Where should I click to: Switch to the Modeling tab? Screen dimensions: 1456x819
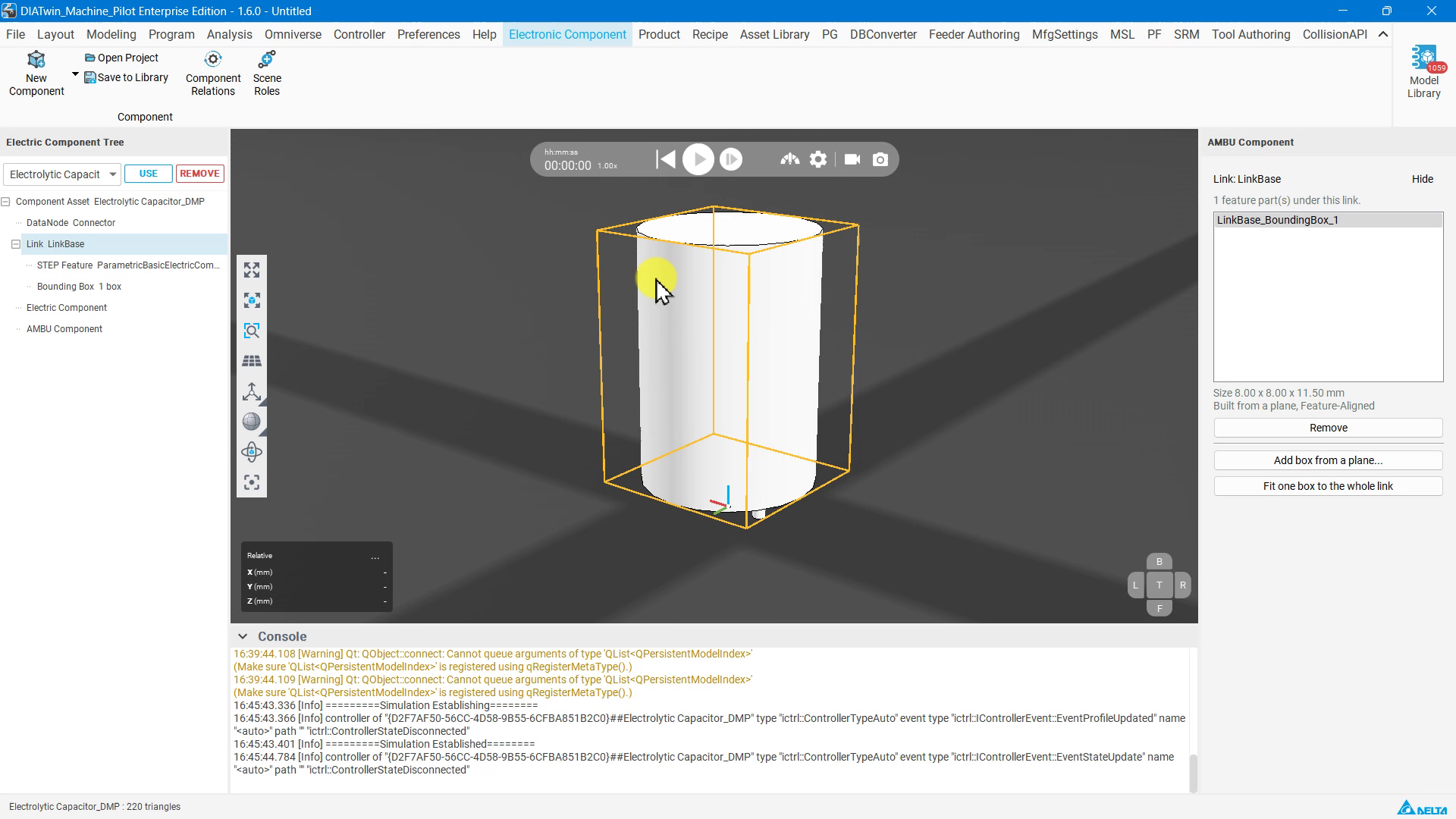tap(111, 34)
